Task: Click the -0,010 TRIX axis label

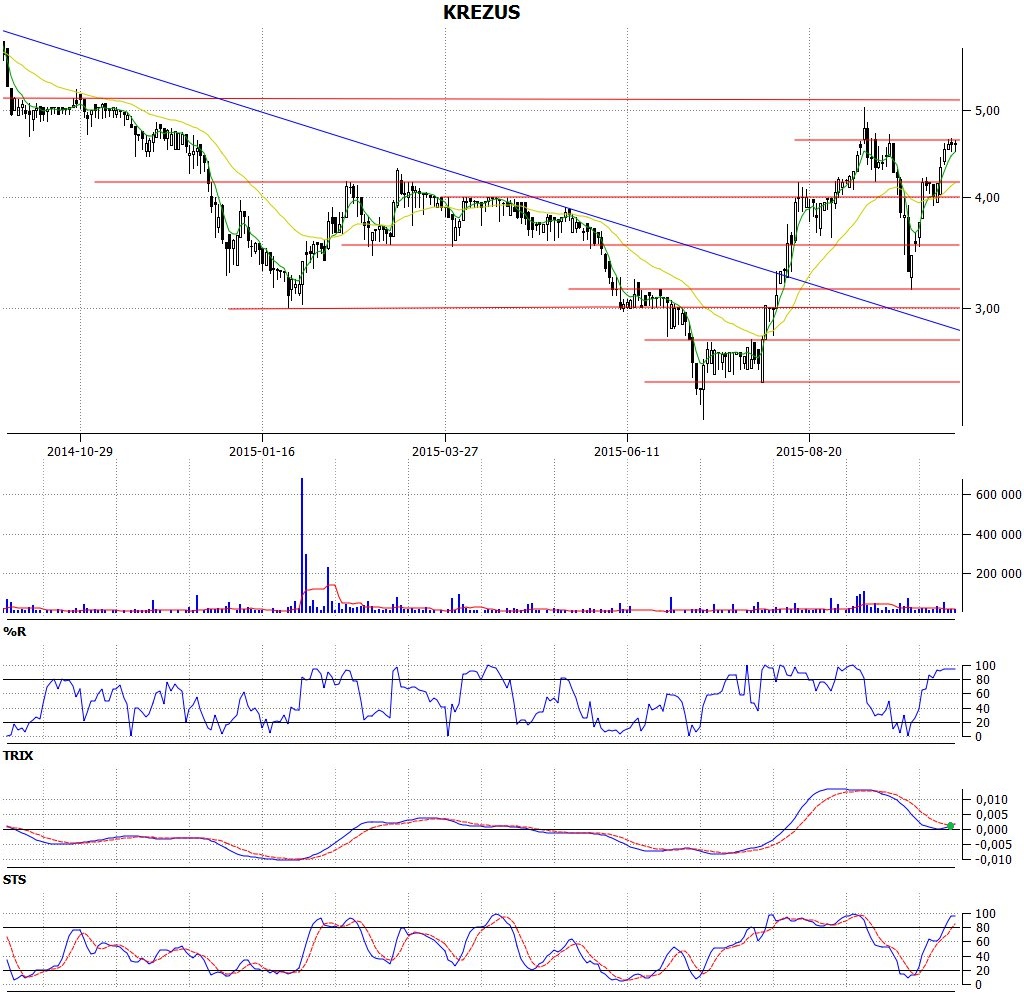Action: click(x=993, y=860)
